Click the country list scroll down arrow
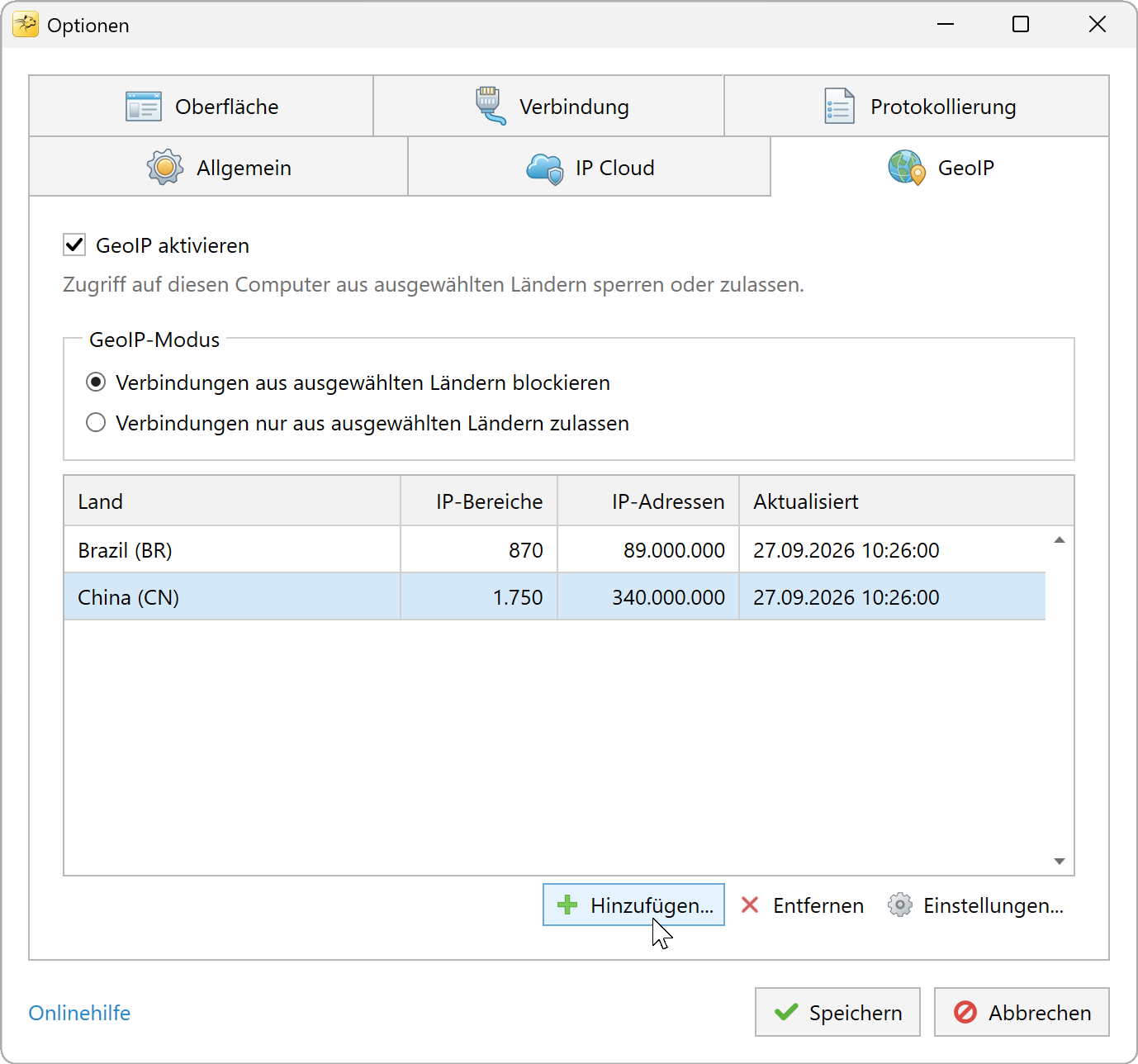The image size is (1138, 1064). pos(1060,861)
